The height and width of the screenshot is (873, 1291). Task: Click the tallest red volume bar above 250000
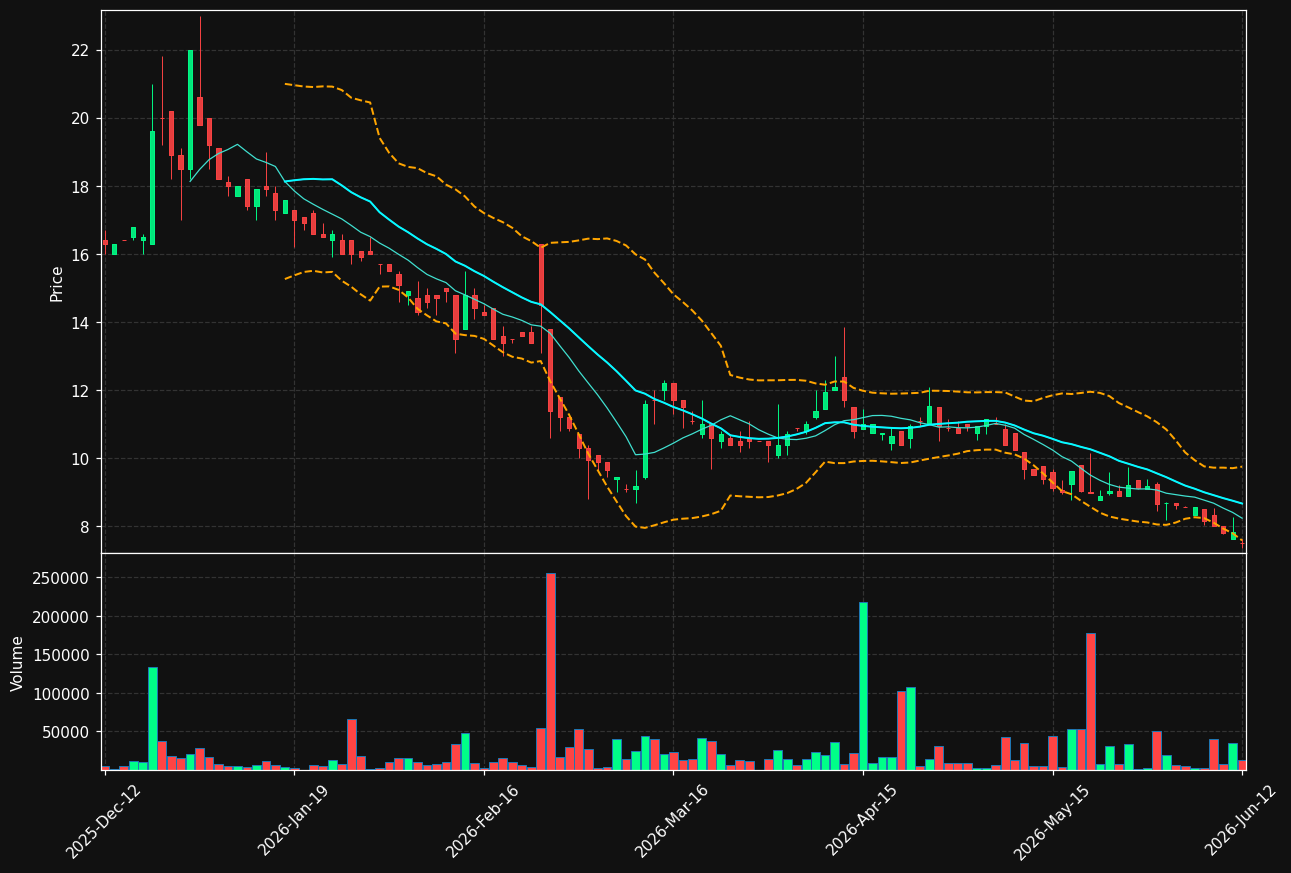[550, 671]
